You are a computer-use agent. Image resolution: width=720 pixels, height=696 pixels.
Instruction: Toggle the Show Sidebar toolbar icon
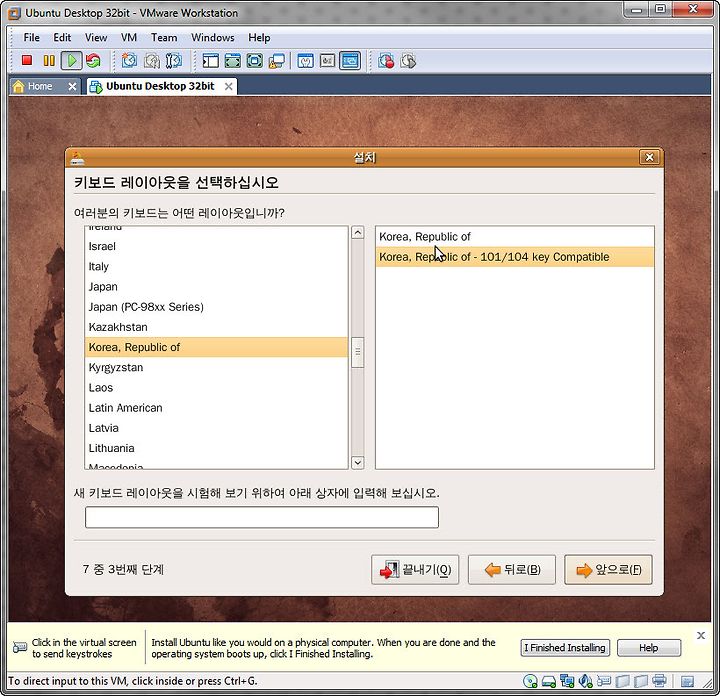(210, 61)
